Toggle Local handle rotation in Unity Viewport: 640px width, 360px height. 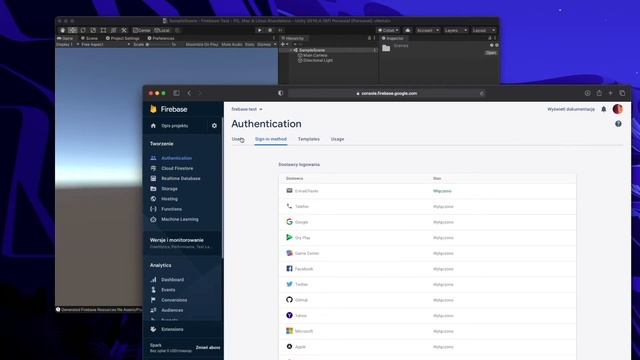coord(162,30)
